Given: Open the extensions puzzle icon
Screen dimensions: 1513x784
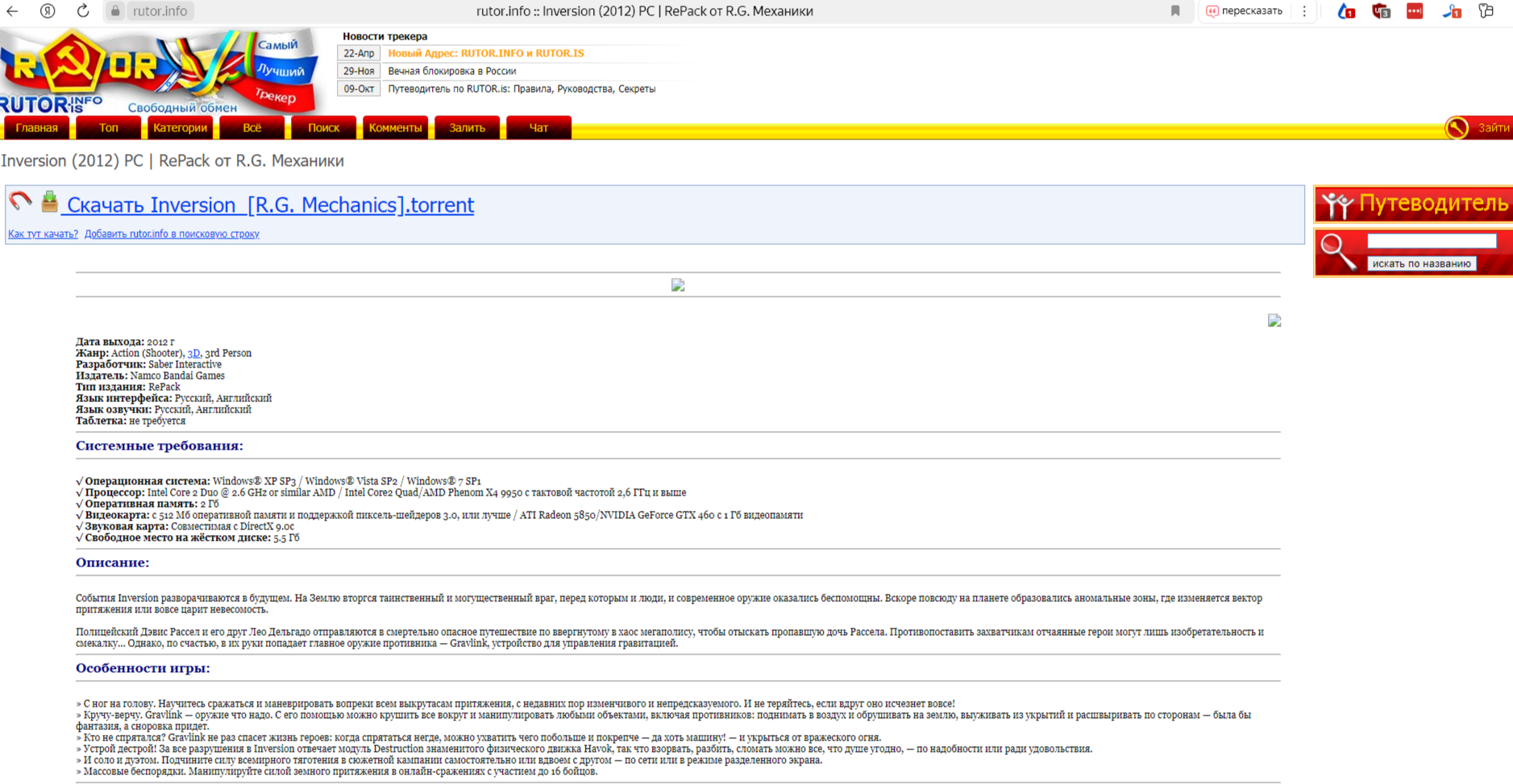Looking at the screenshot, I should pyautogui.click(x=1486, y=11).
